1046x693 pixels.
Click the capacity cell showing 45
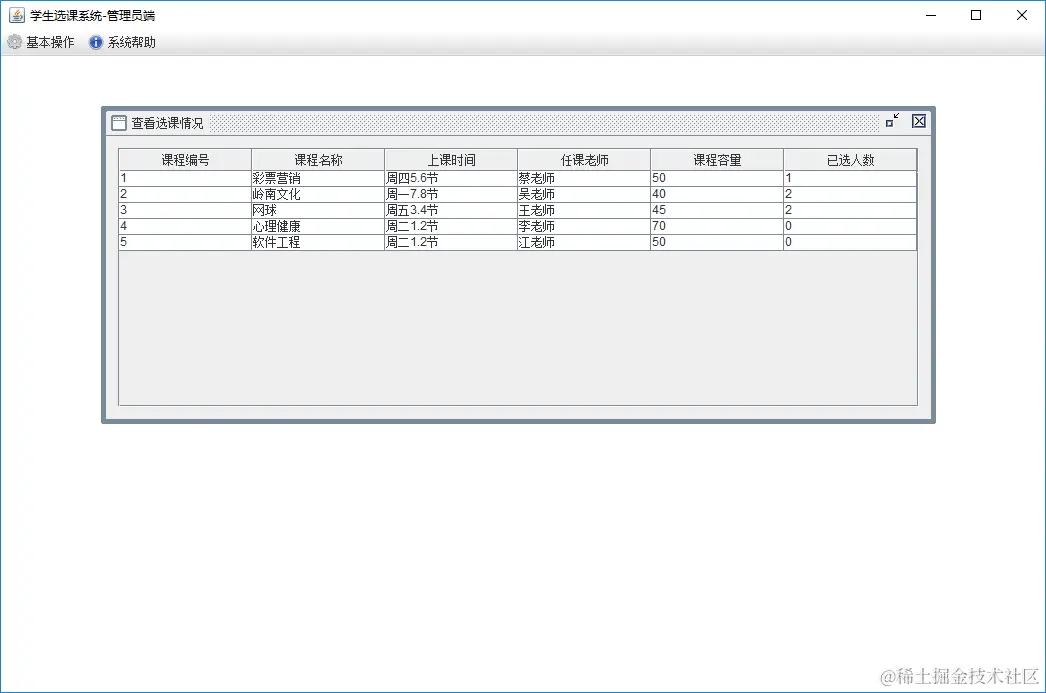pos(716,210)
